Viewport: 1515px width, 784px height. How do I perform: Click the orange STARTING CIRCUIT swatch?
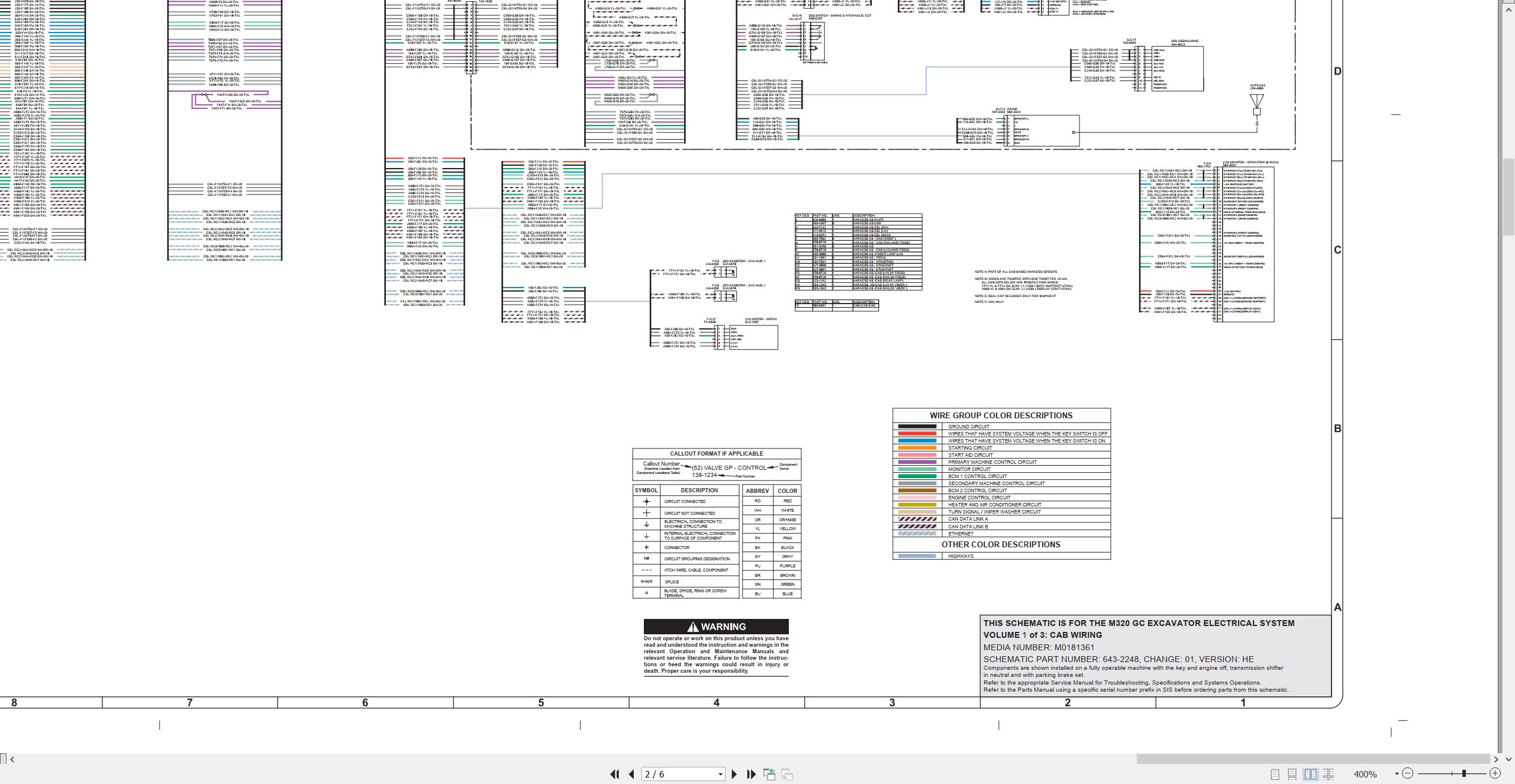917,448
